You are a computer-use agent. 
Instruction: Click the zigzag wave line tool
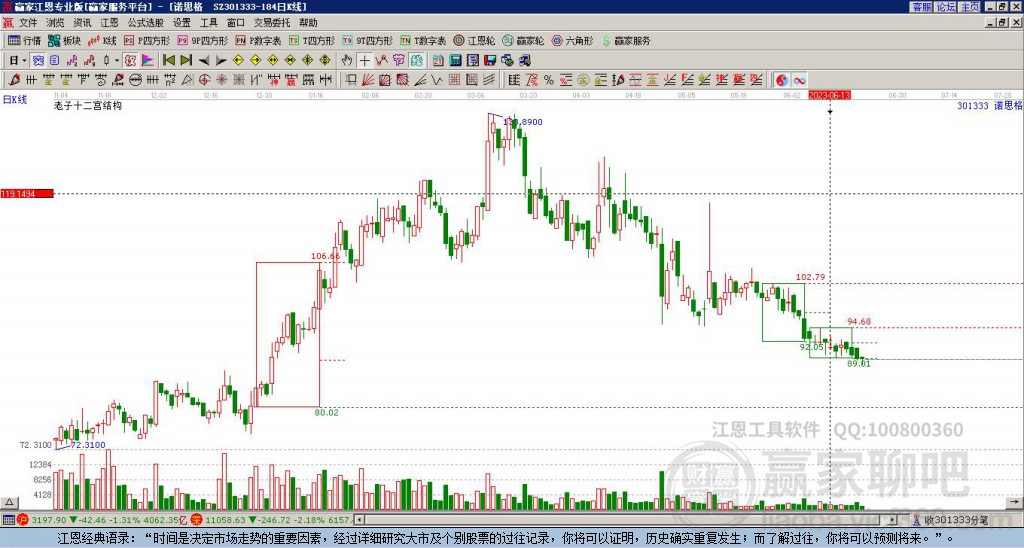click(x=437, y=80)
